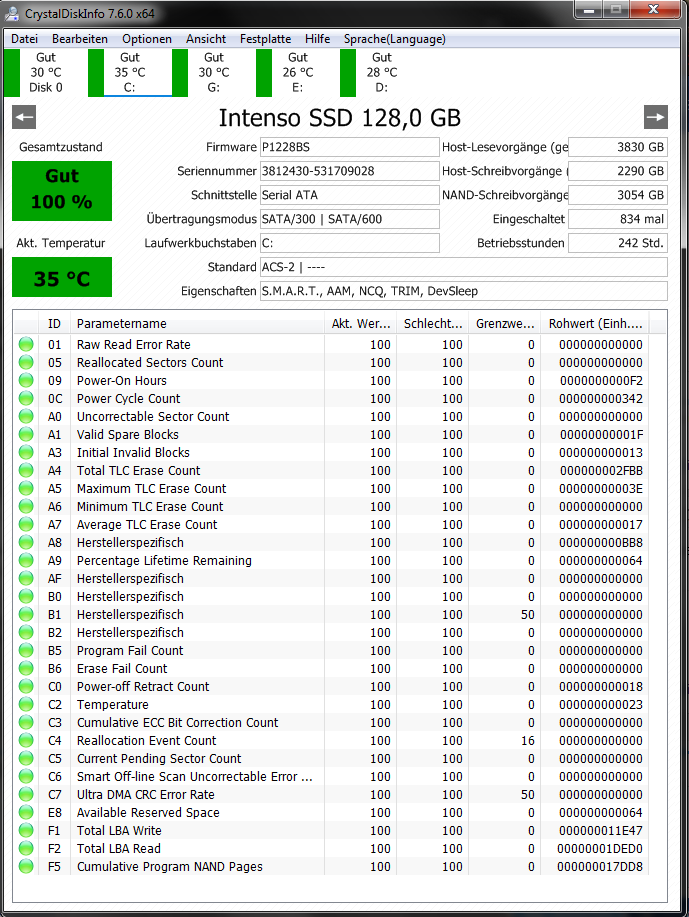Click the Gut 100 % health status button
689x917 pixels.
pos(62,191)
